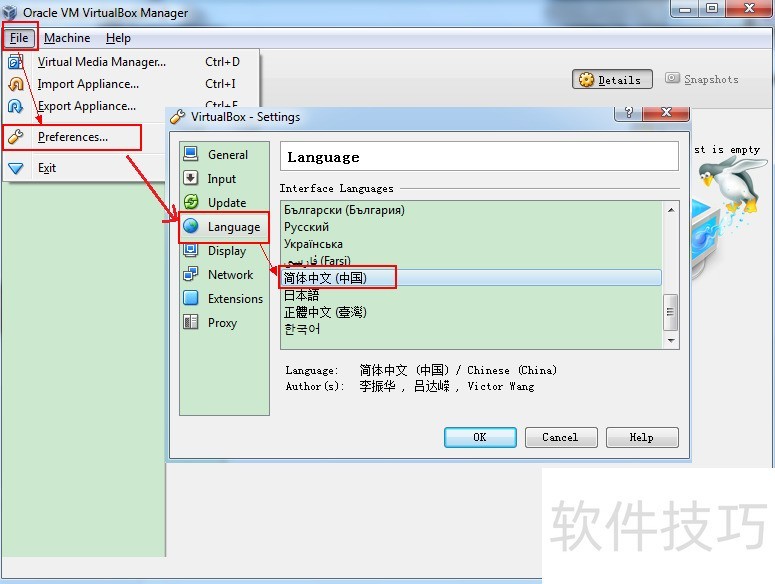Click the Network computers icon

[x=191, y=274]
